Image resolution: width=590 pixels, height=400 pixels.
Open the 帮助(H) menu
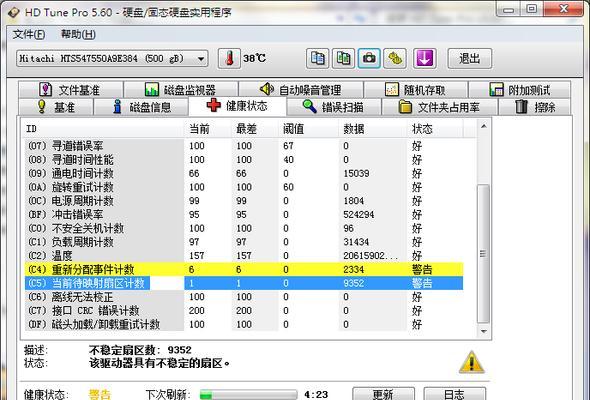pos(78,35)
